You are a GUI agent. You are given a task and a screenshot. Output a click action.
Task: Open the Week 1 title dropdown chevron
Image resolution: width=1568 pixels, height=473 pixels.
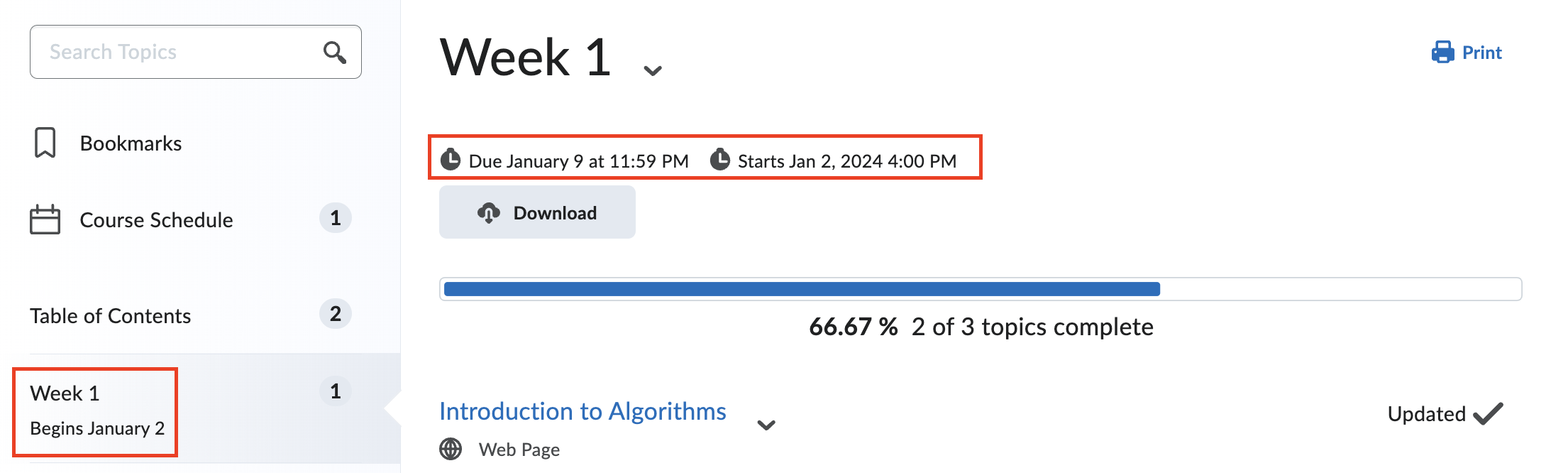[x=651, y=70]
